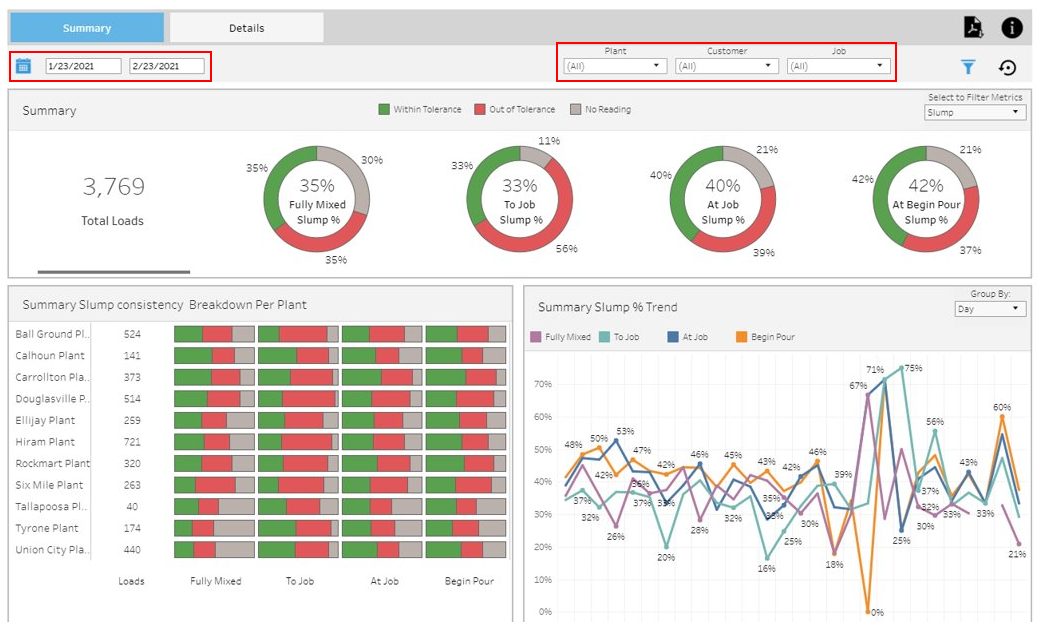The image size is (1057, 644).
Task: Select the Hiram Plant row label
Action: point(45,442)
